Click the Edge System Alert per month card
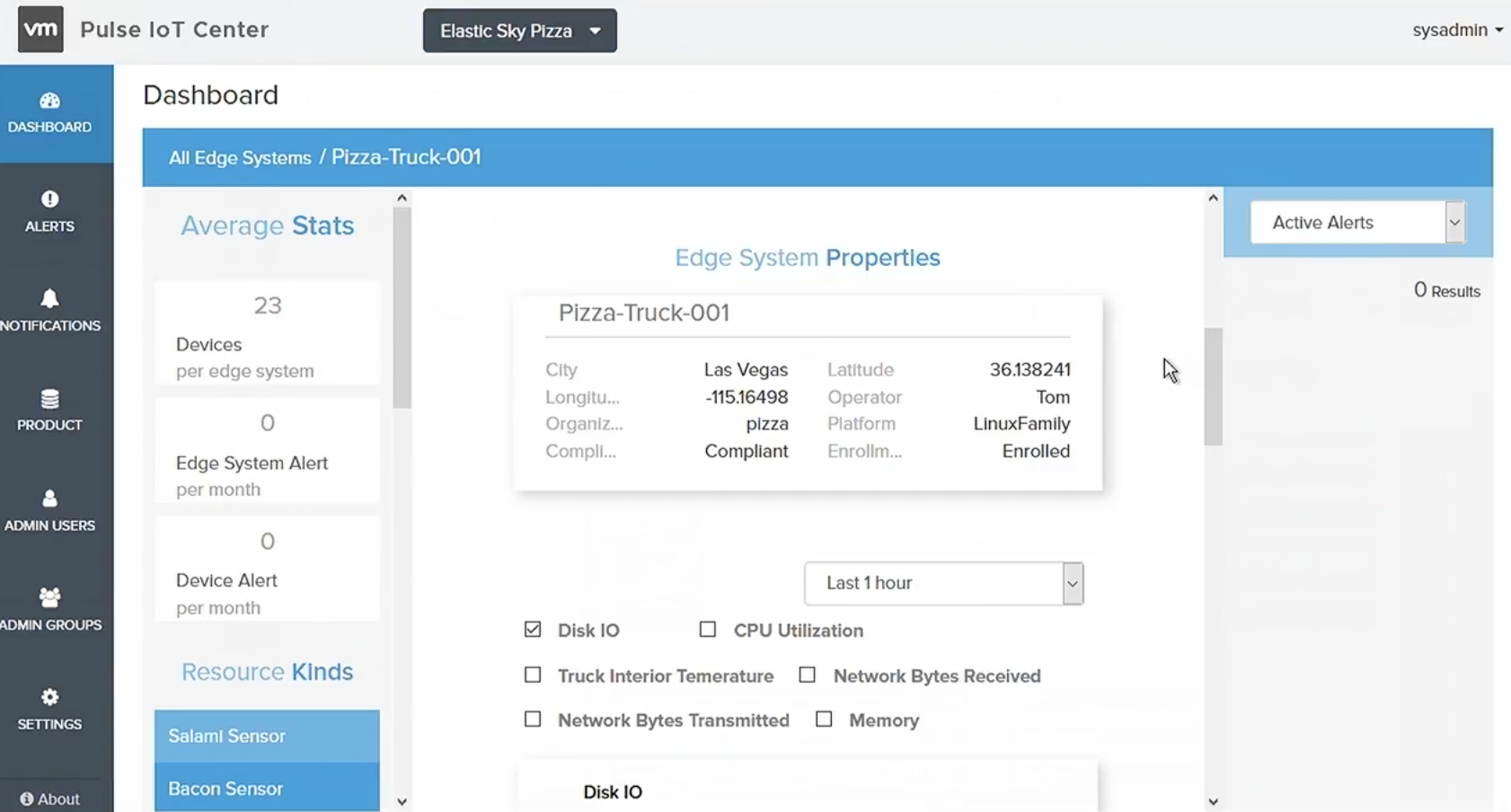 click(x=267, y=451)
